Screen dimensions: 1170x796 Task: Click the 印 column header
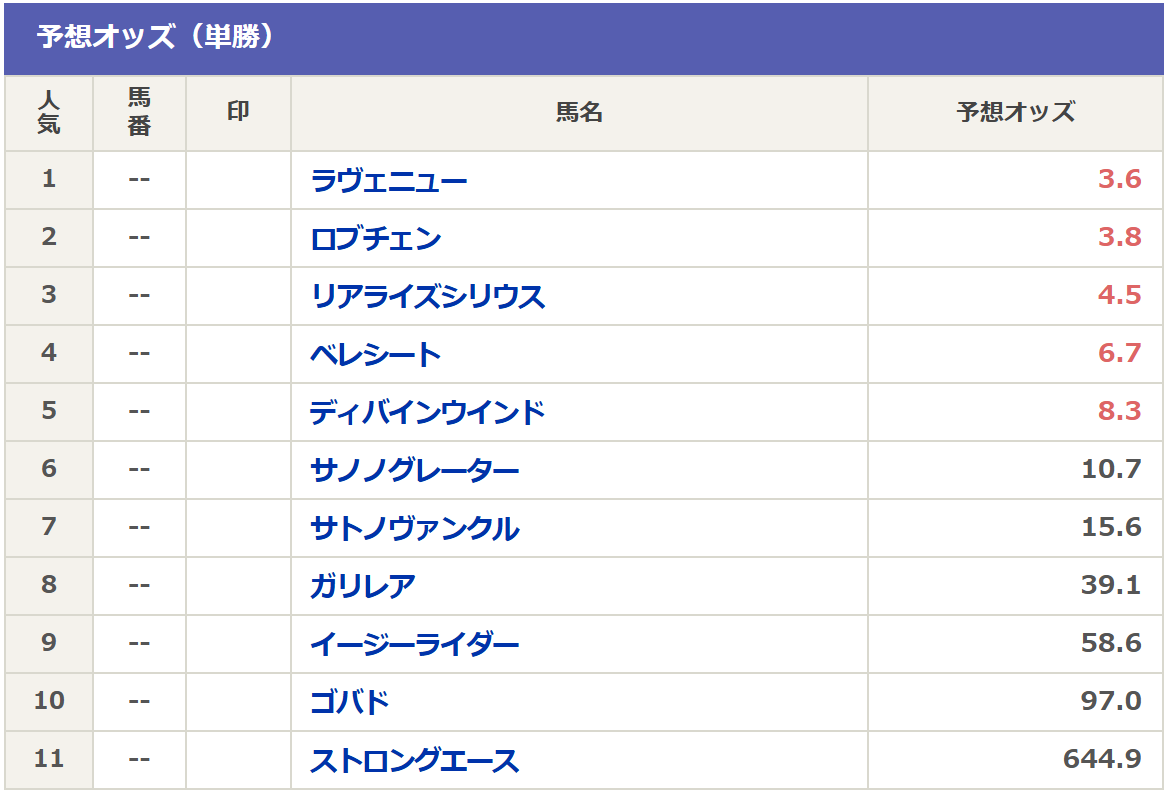coord(238,113)
